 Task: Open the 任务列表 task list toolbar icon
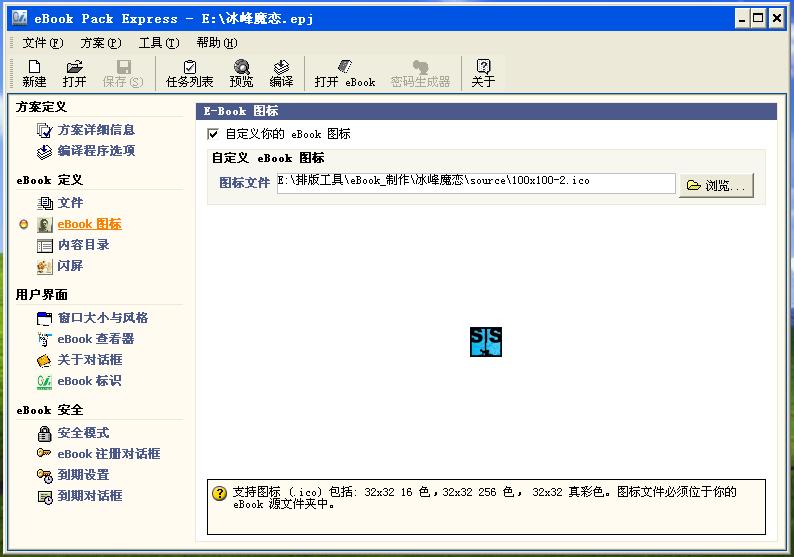coord(190,67)
